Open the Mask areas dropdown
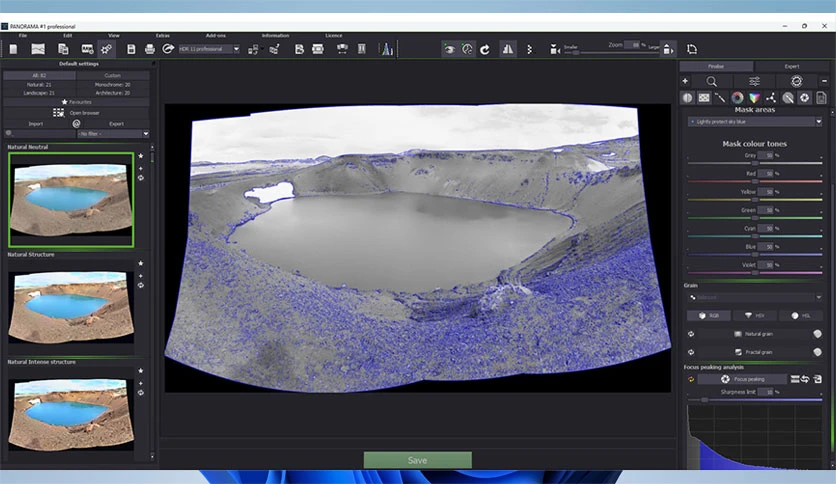 [x=754, y=122]
